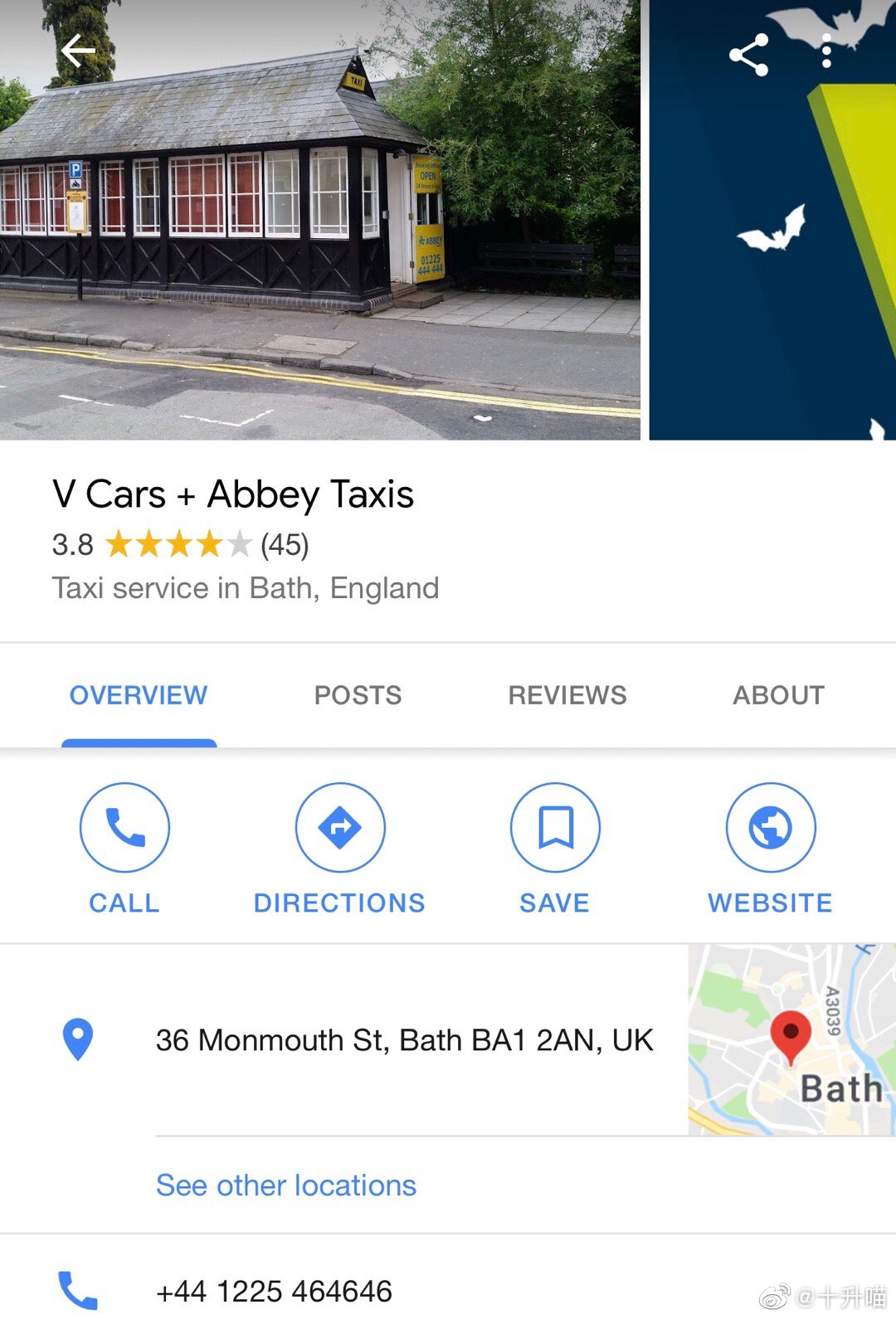Tap the blue location pin icon
The image size is (896, 1319).
78,1039
